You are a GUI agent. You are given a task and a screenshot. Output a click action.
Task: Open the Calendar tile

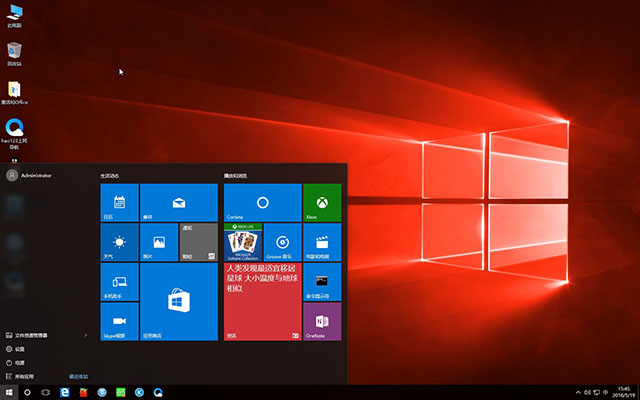point(119,202)
